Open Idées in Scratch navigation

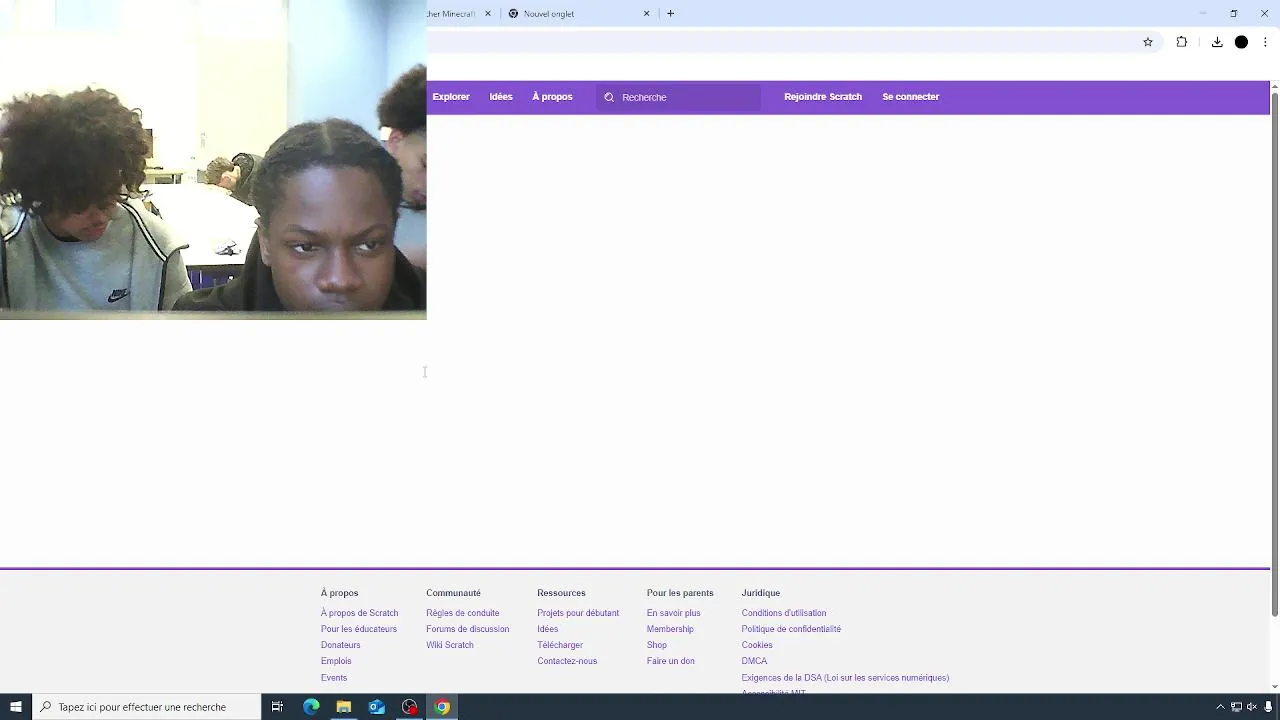pyautogui.click(x=501, y=97)
